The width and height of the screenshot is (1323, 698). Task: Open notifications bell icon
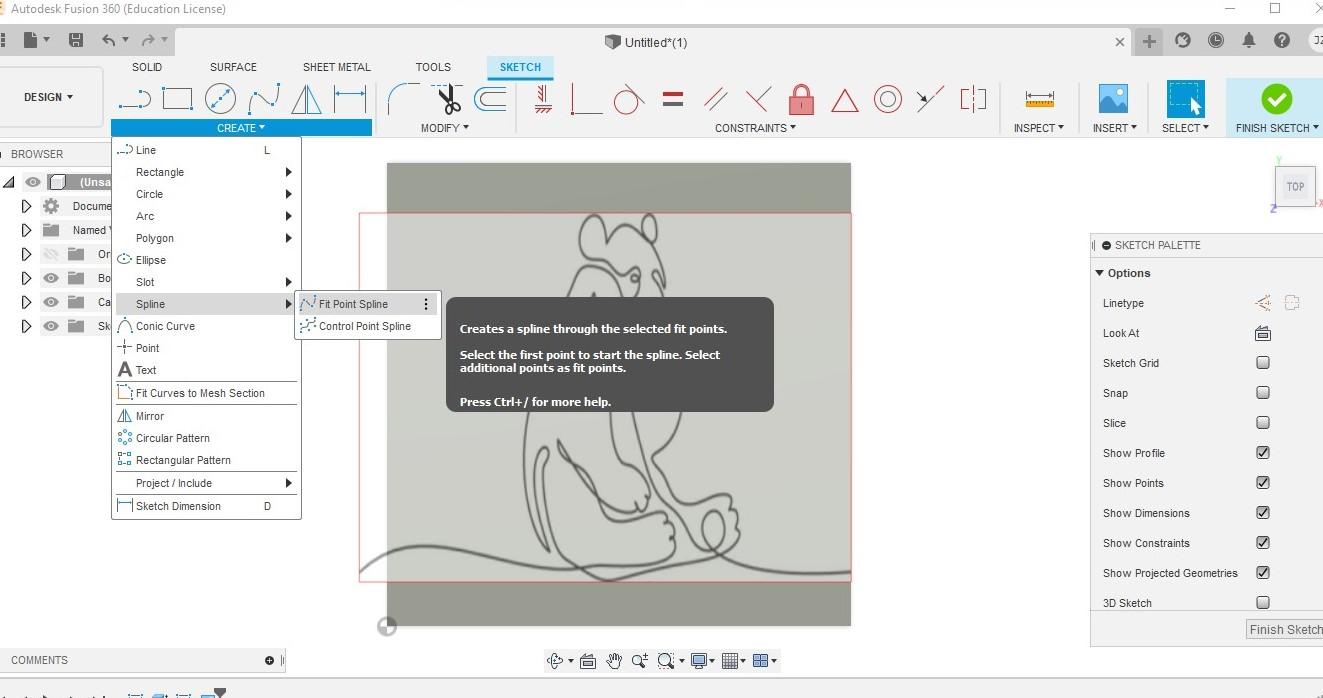point(1249,40)
